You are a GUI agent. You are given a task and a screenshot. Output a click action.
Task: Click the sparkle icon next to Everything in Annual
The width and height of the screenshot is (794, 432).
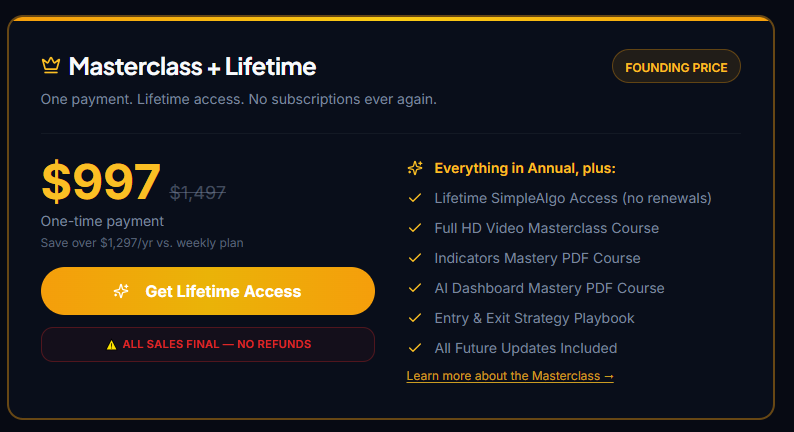(x=415, y=168)
